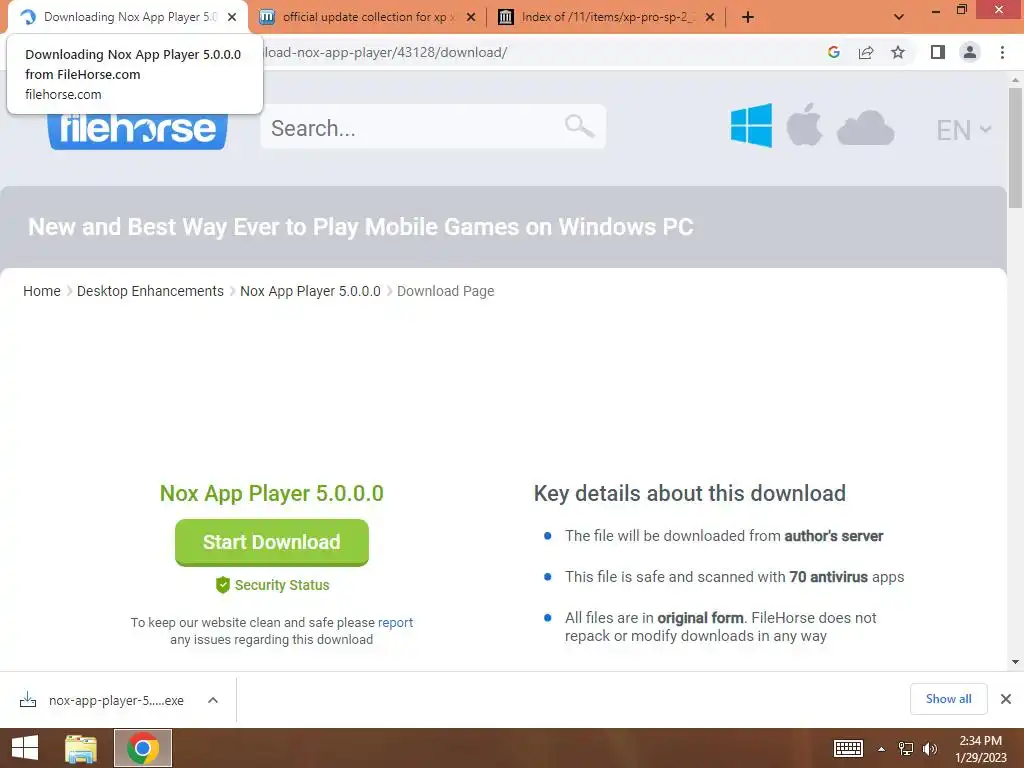This screenshot has height=768, width=1024.
Task: Toggle the browser side panel
Action: [938, 52]
